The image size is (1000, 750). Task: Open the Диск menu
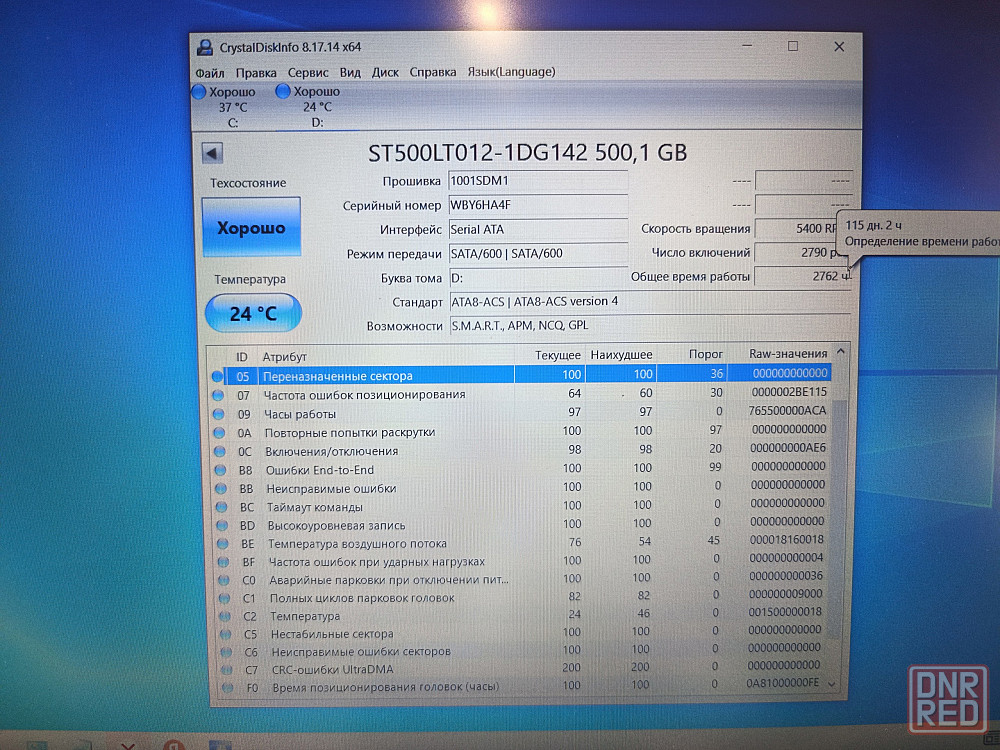[385, 72]
